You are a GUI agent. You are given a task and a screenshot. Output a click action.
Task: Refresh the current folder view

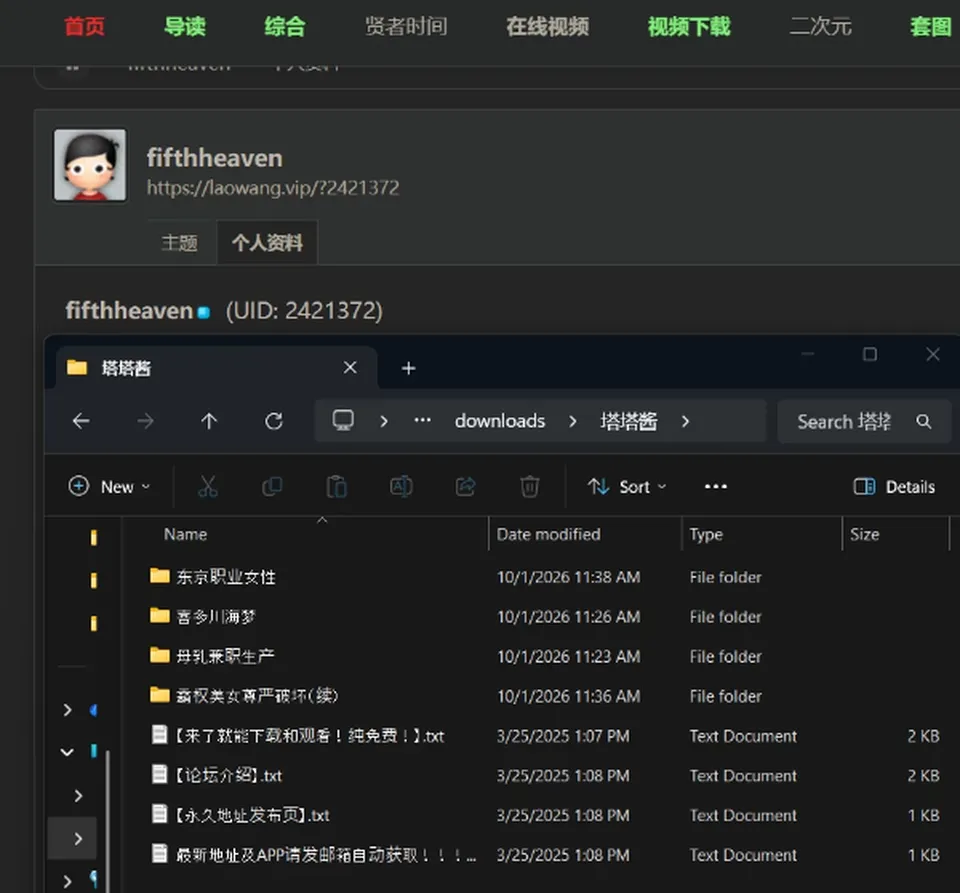(274, 421)
